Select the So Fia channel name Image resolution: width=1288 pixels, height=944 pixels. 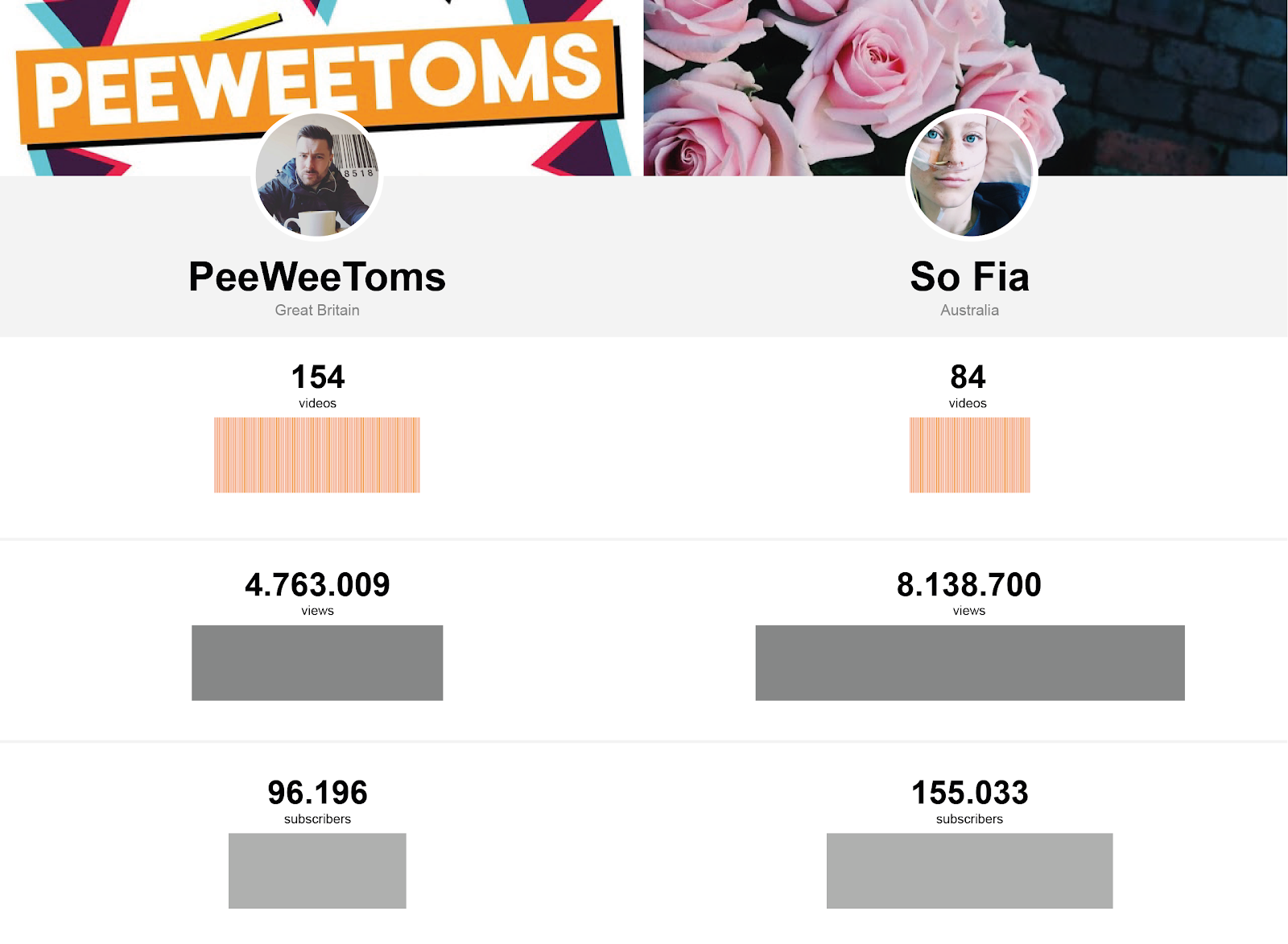969,277
